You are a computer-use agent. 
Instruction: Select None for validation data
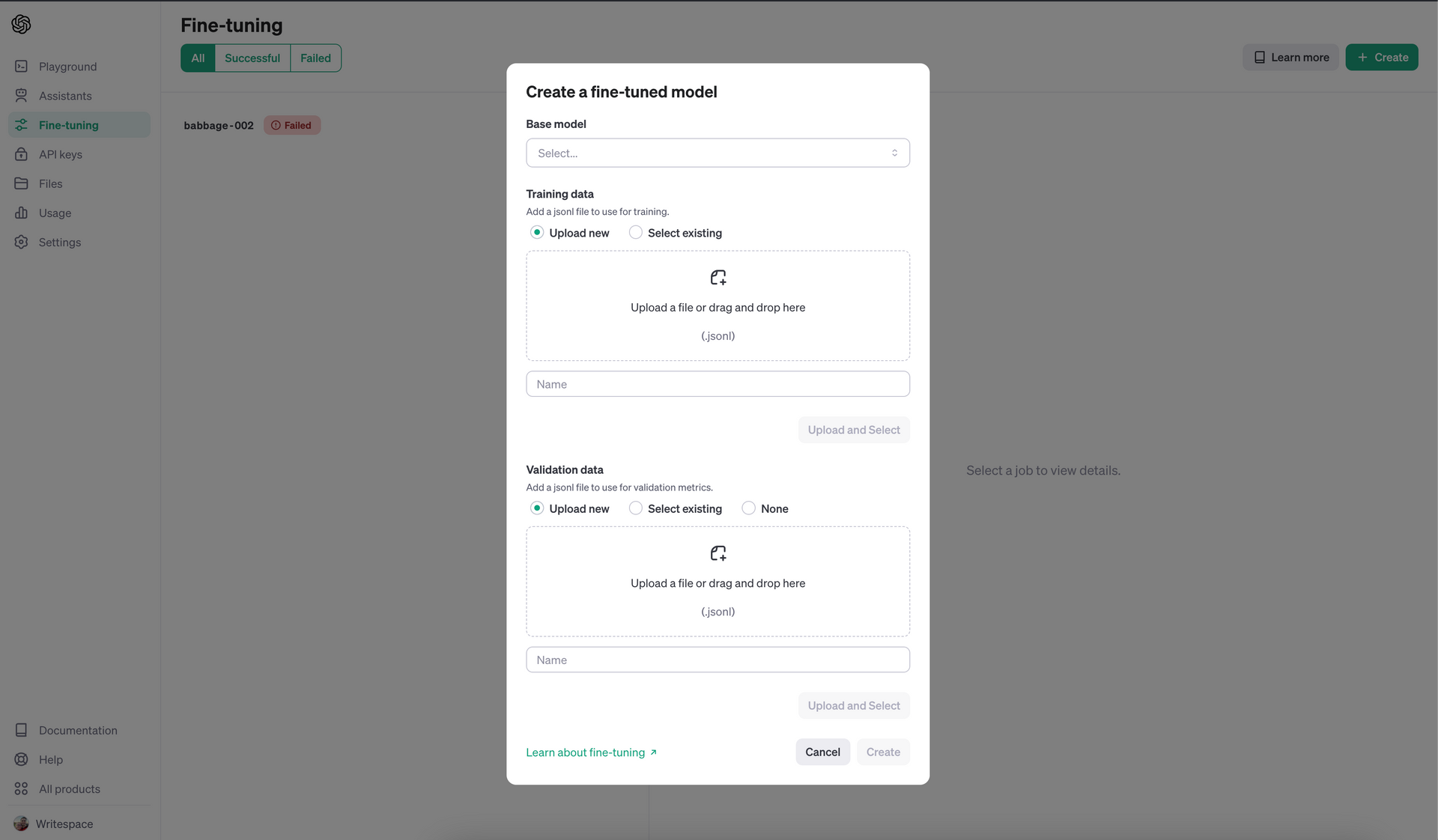coord(748,508)
